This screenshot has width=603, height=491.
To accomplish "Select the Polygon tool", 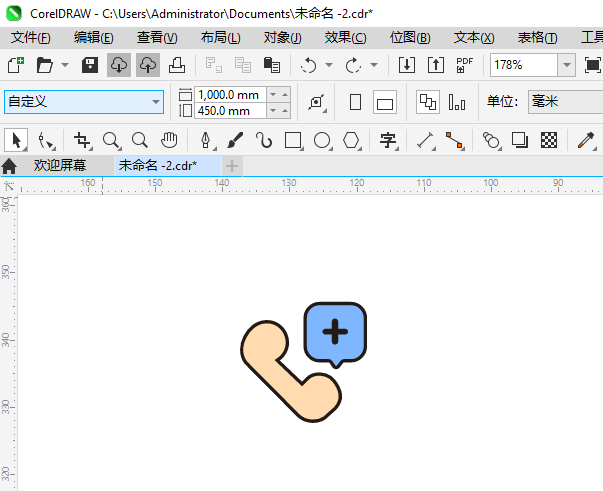I will pos(351,140).
